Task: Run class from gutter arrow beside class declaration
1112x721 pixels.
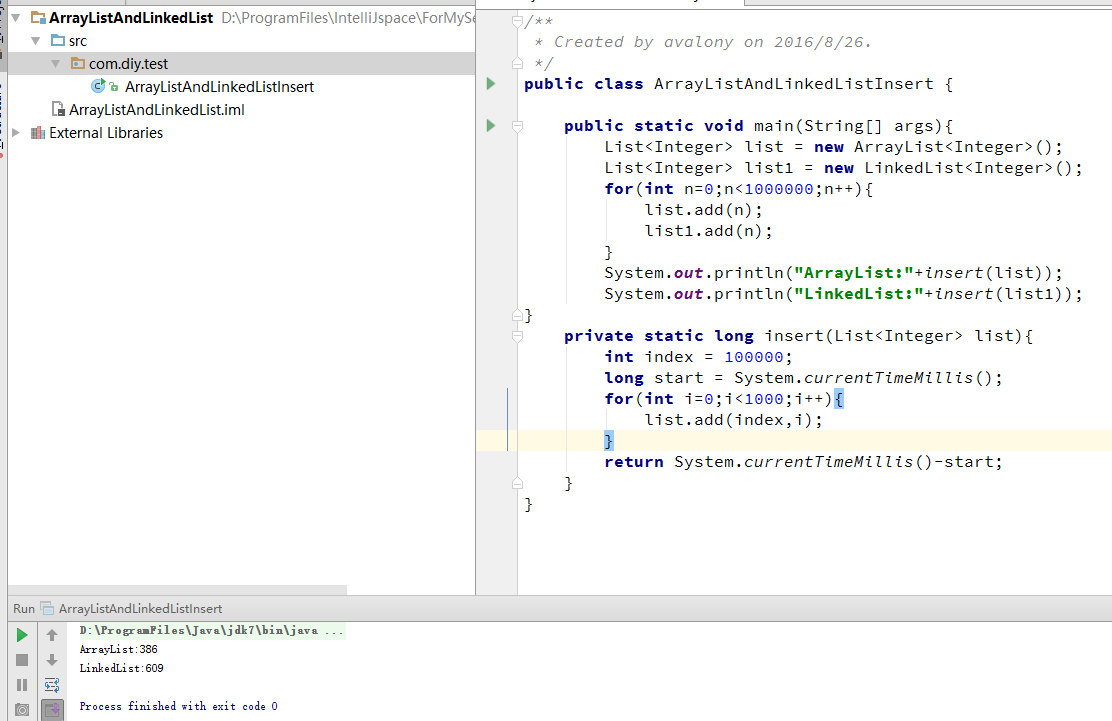Action: point(490,84)
